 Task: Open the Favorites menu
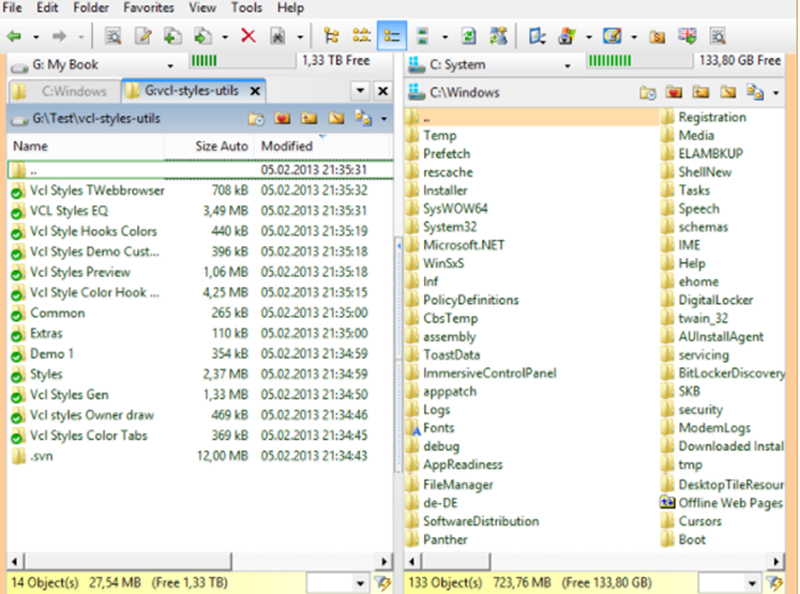pos(148,8)
